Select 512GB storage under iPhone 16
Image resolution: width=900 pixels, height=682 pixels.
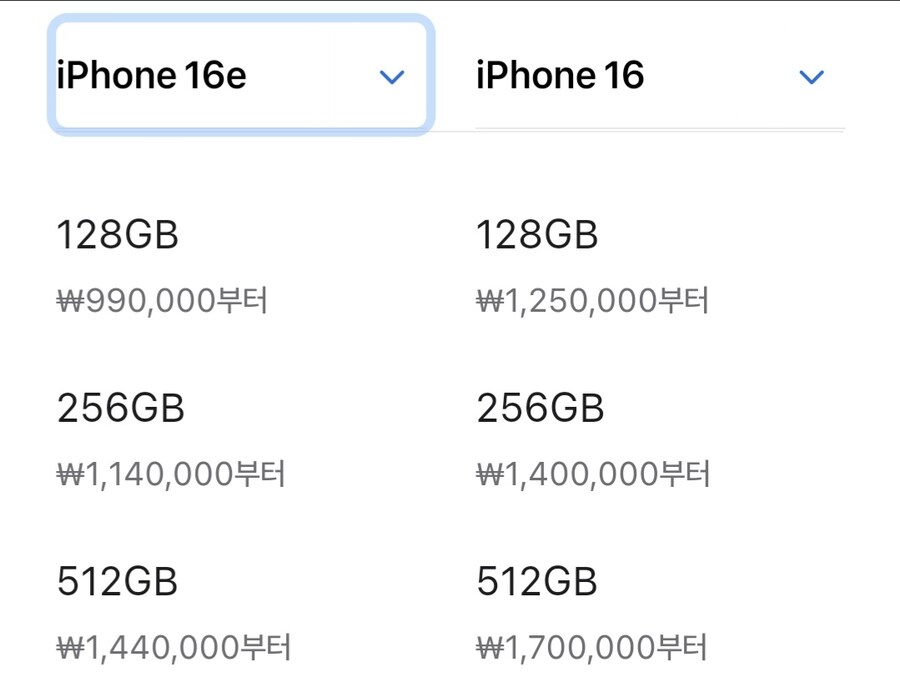537,582
